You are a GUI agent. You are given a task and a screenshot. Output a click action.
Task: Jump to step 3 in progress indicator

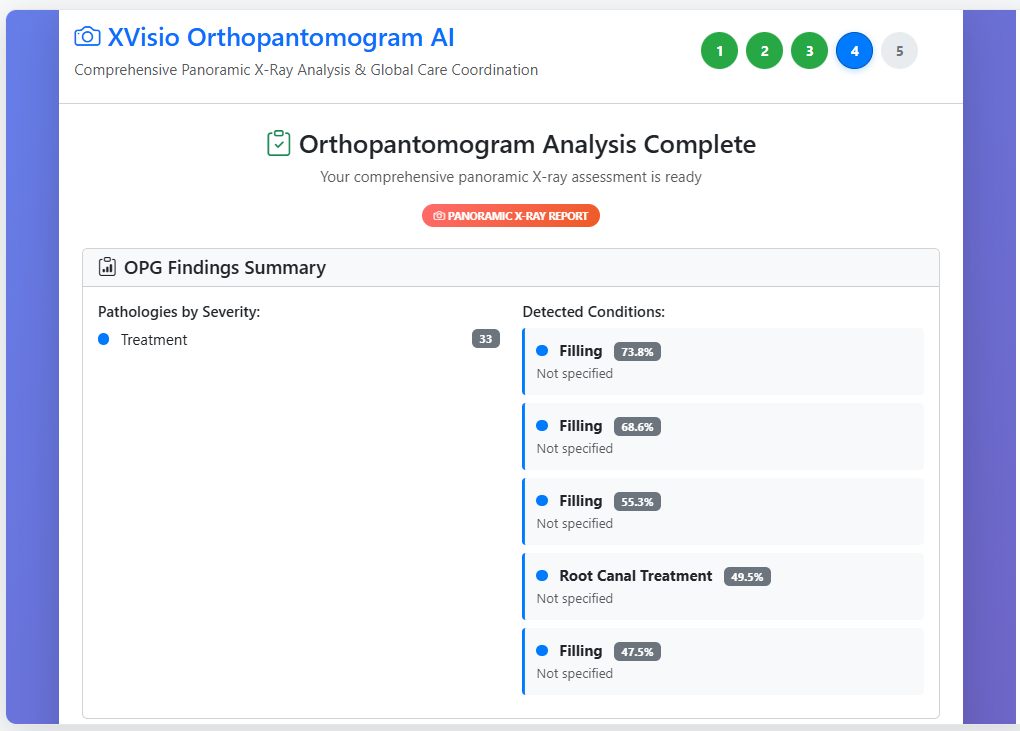[809, 51]
